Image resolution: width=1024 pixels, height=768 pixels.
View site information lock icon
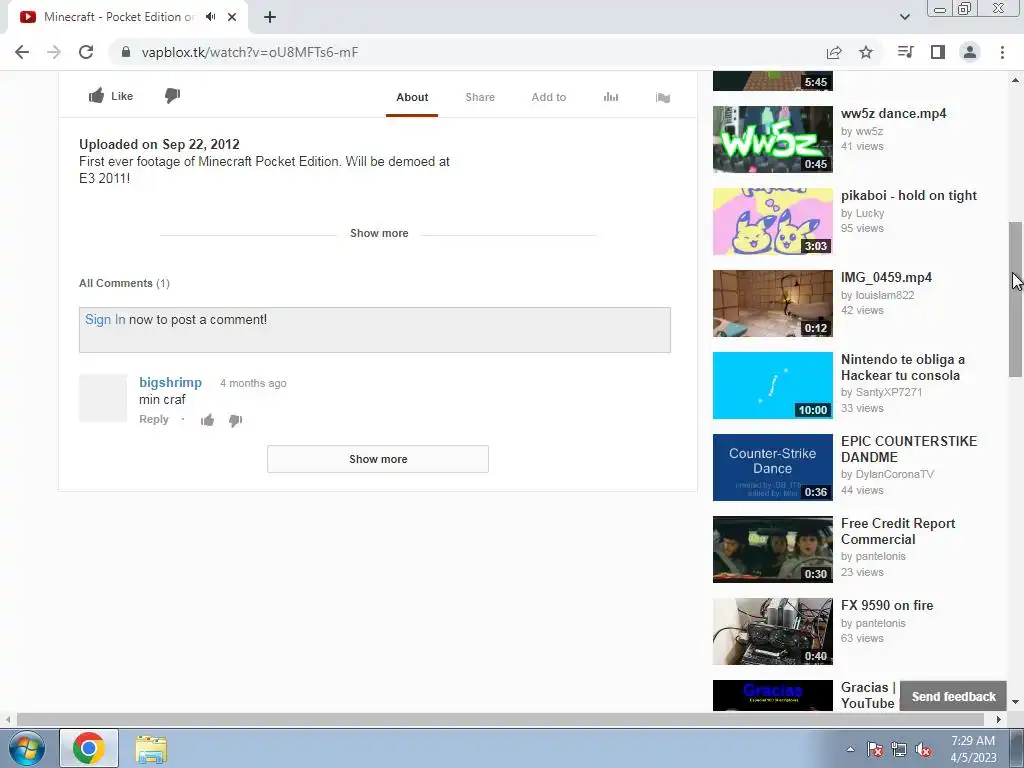pos(126,52)
